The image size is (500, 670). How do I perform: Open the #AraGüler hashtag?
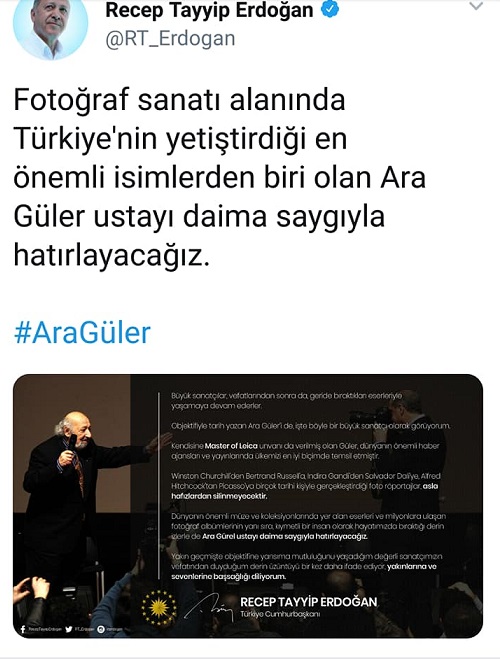pyautogui.click(x=82, y=333)
